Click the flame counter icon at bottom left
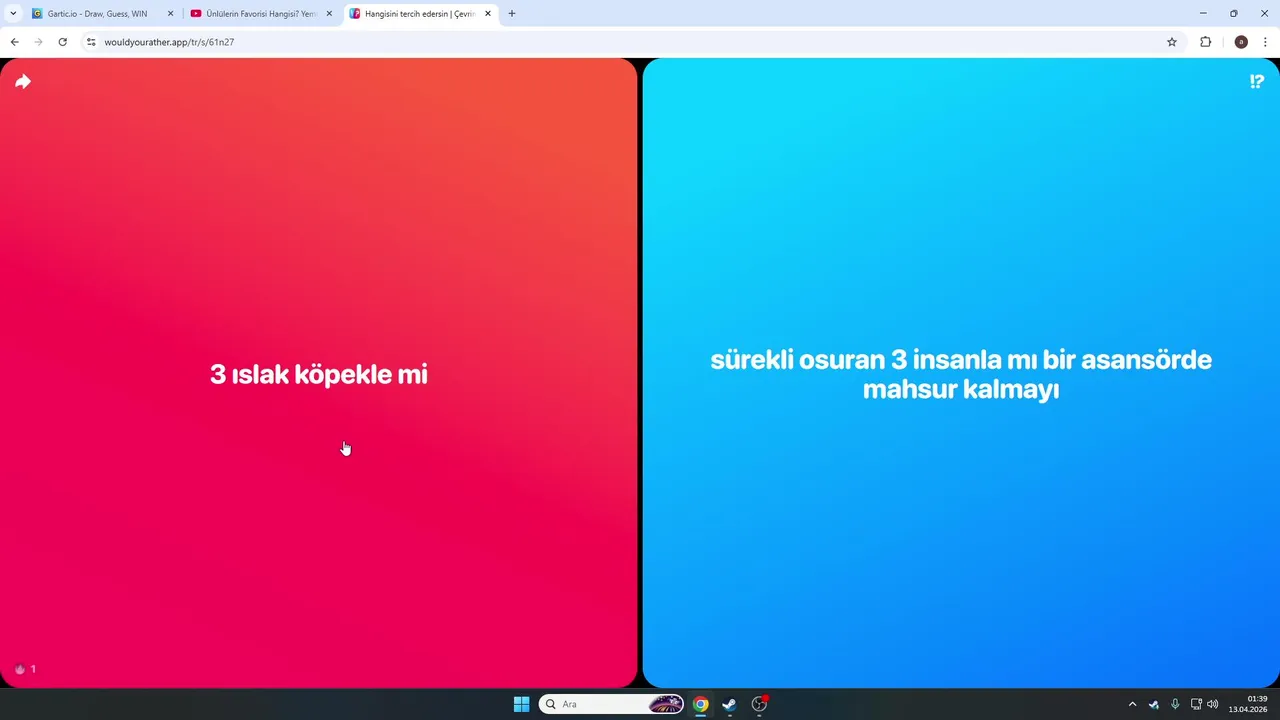This screenshot has width=1280, height=720. (20, 669)
